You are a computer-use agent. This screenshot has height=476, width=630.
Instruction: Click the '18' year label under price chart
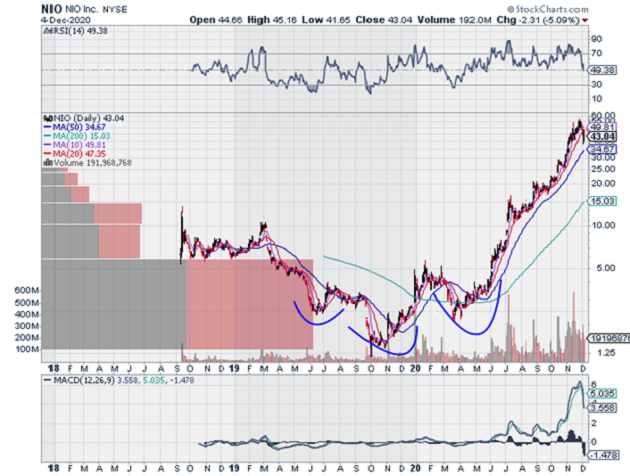(53, 368)
